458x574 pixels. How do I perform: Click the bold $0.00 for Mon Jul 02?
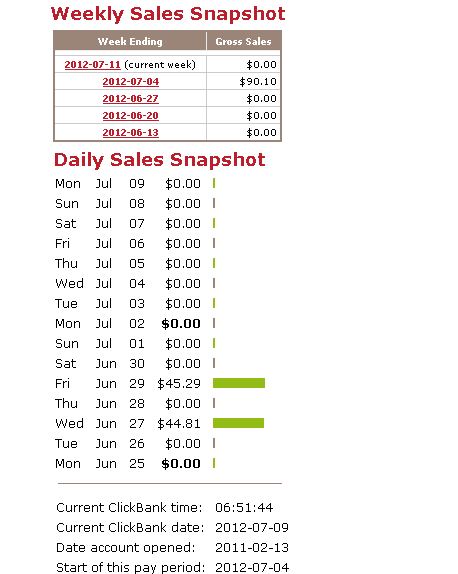181,324
